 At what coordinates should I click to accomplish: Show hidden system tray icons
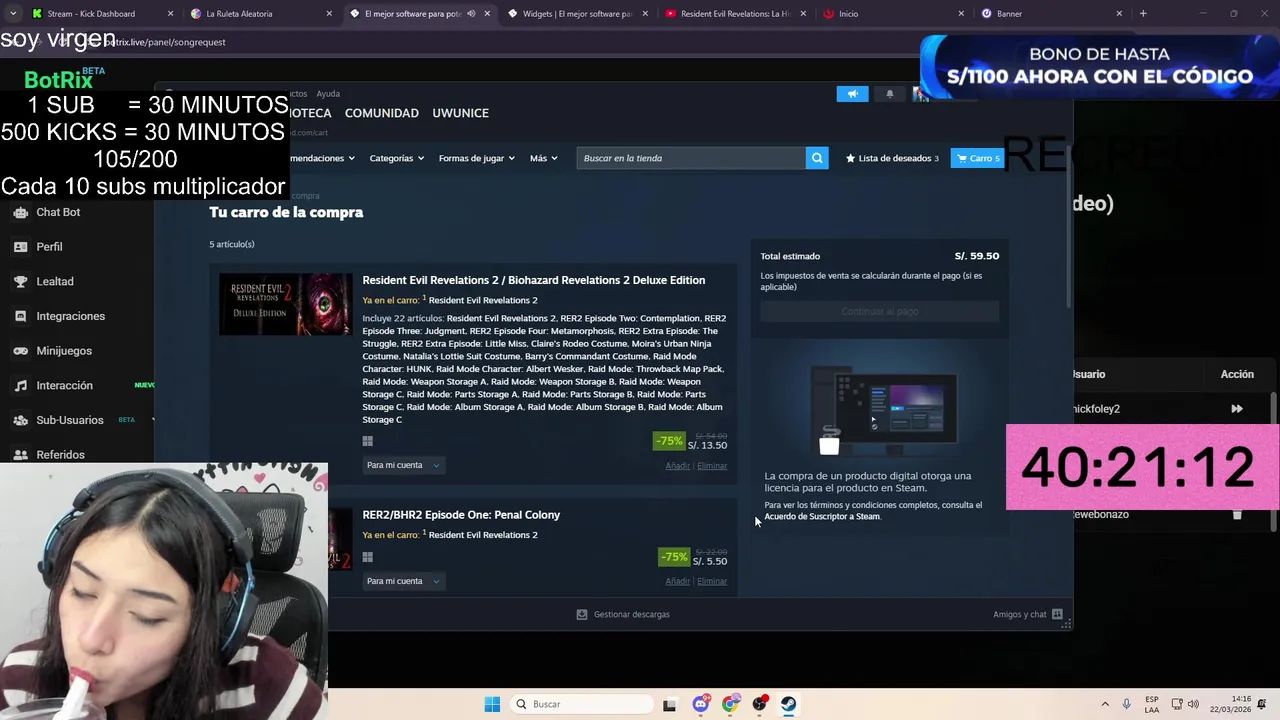point(1105,704)
